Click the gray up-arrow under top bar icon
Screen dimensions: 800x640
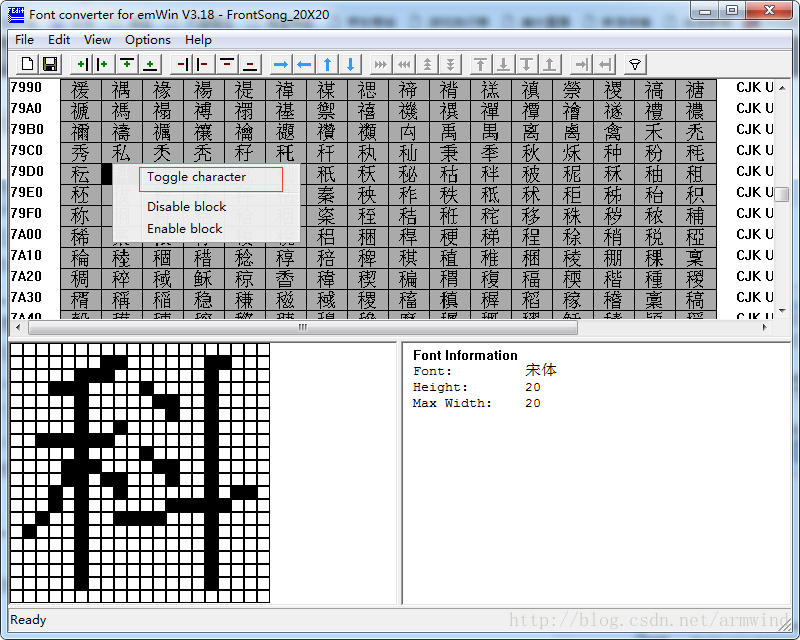click(x=480, y=64)
